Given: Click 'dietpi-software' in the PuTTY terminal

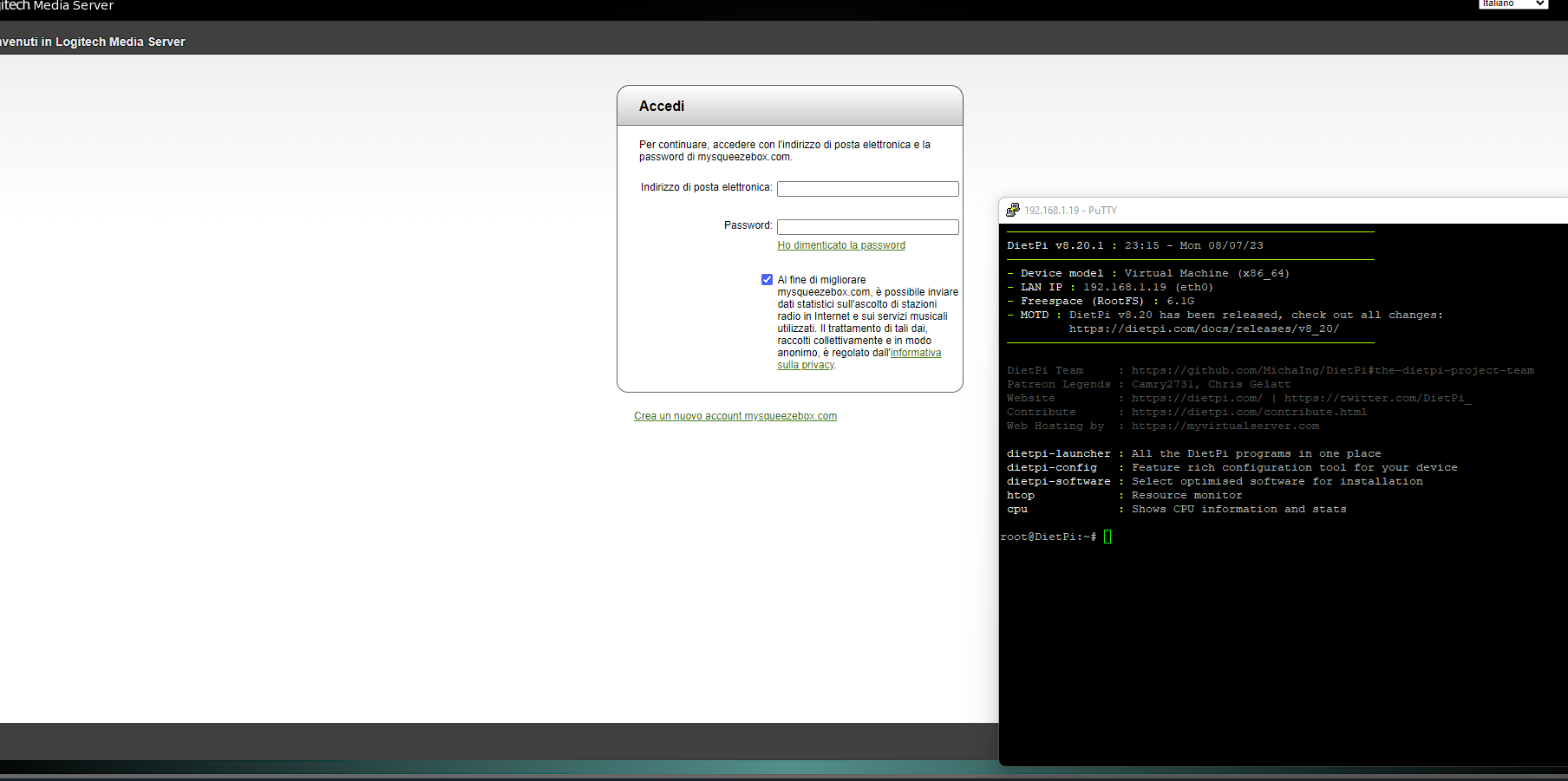Looking at the screenshot, I should coord(1058,481).
